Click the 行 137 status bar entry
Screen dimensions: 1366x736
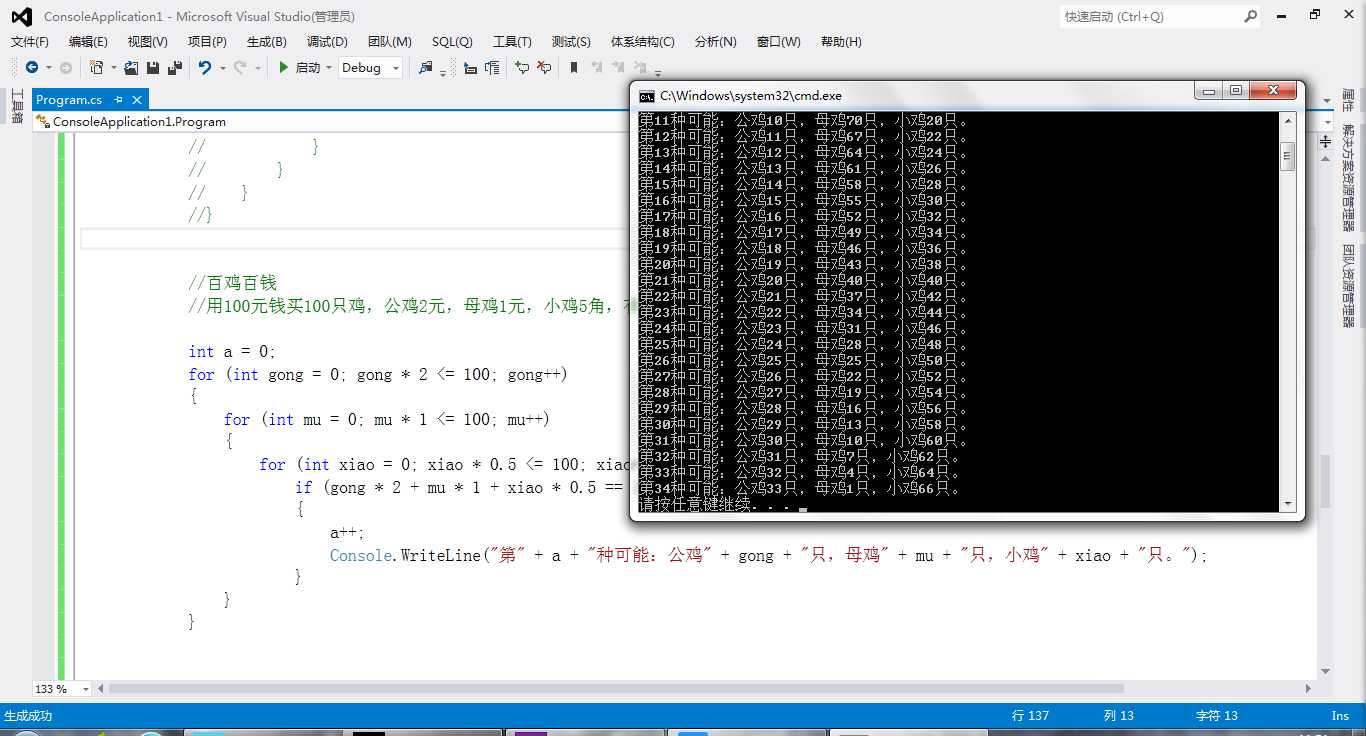[1031, 716]
